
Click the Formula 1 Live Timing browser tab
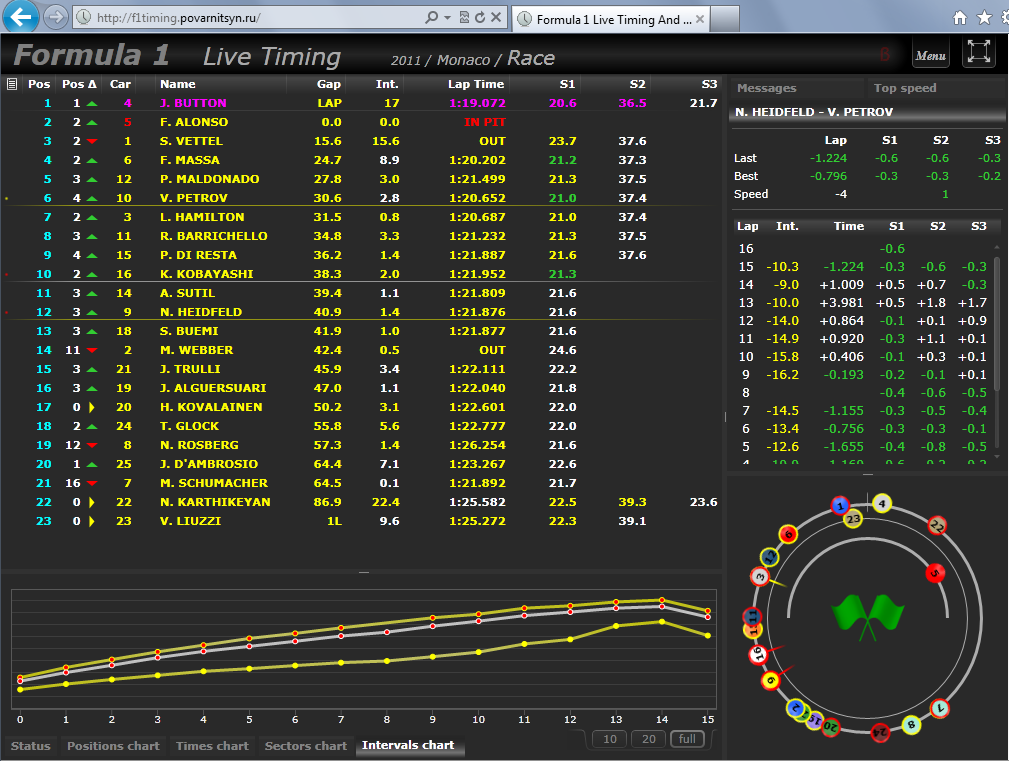(x=611, y=19)
